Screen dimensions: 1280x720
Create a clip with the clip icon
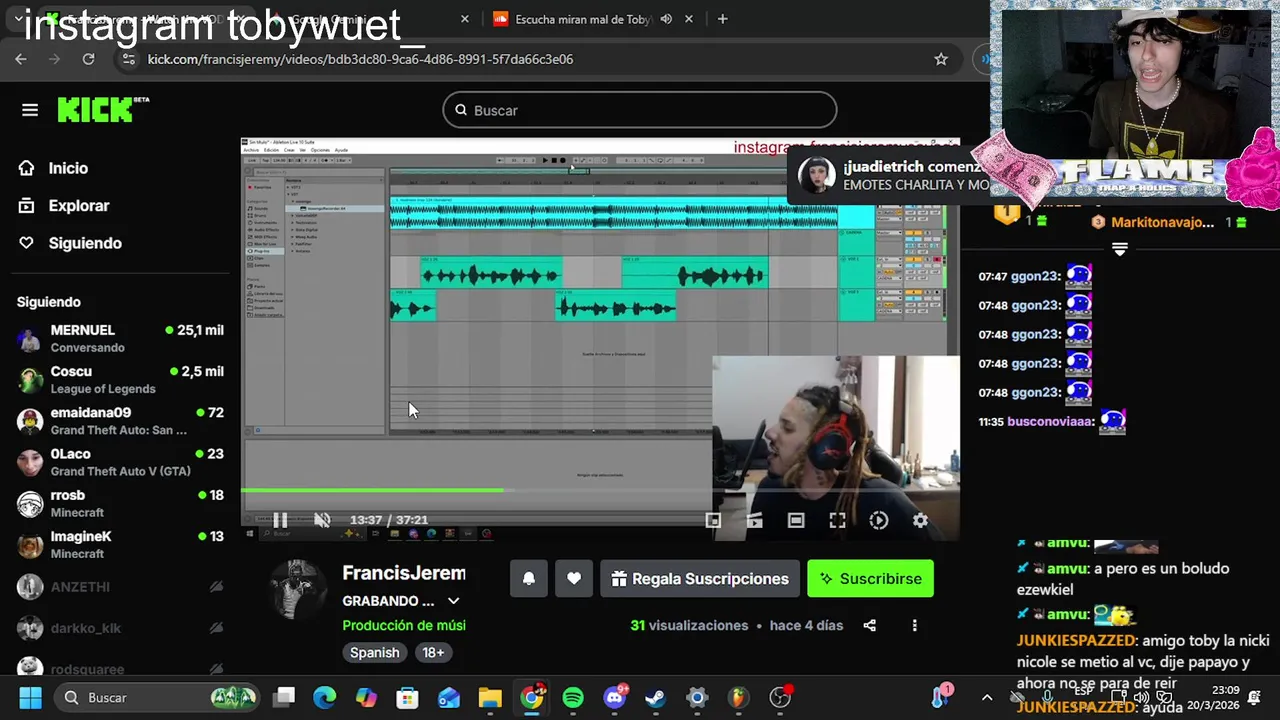(x=754, y=520)
